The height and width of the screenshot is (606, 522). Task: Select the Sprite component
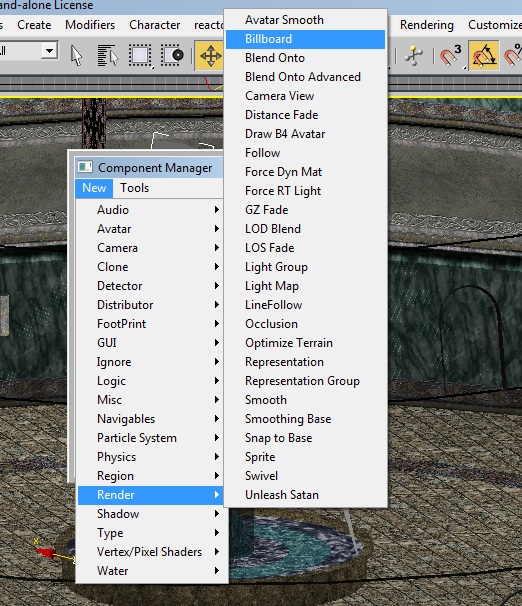[x=305, y=457]
